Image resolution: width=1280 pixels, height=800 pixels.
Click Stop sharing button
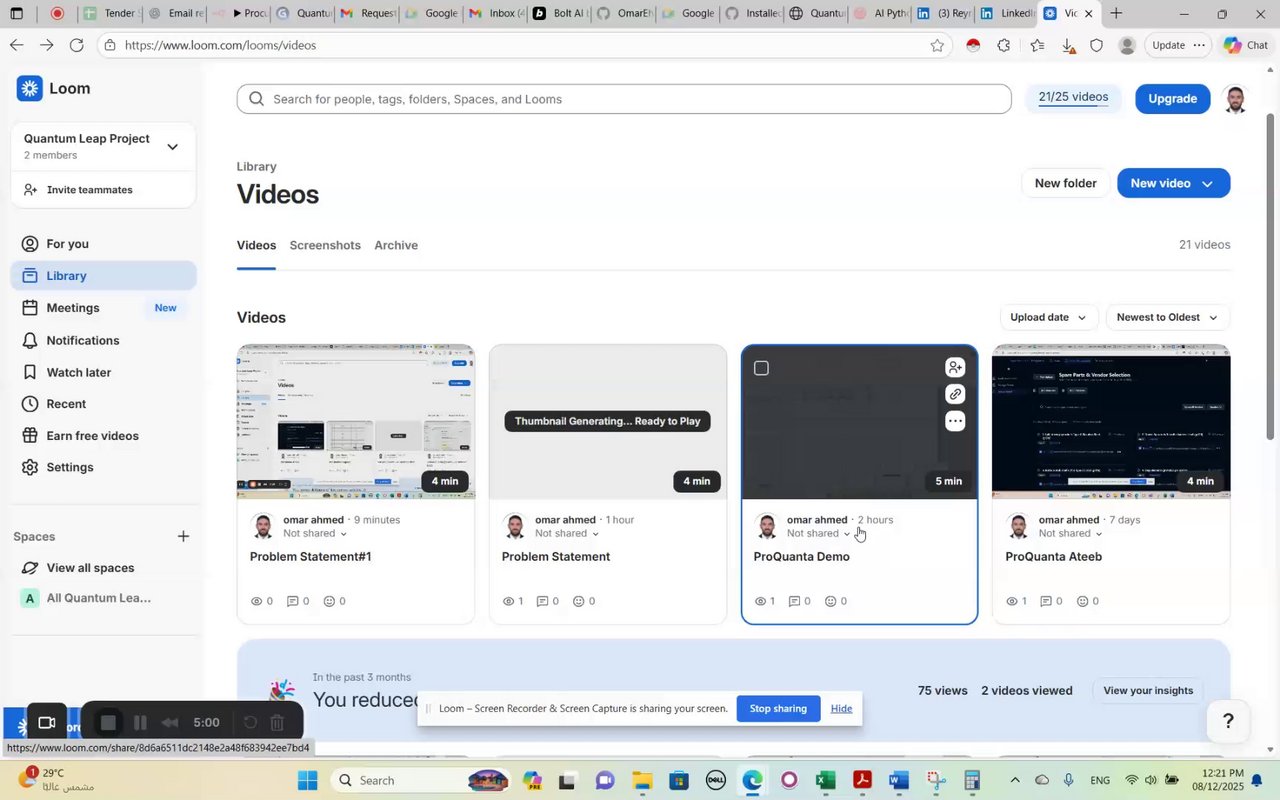click(778, 709)
